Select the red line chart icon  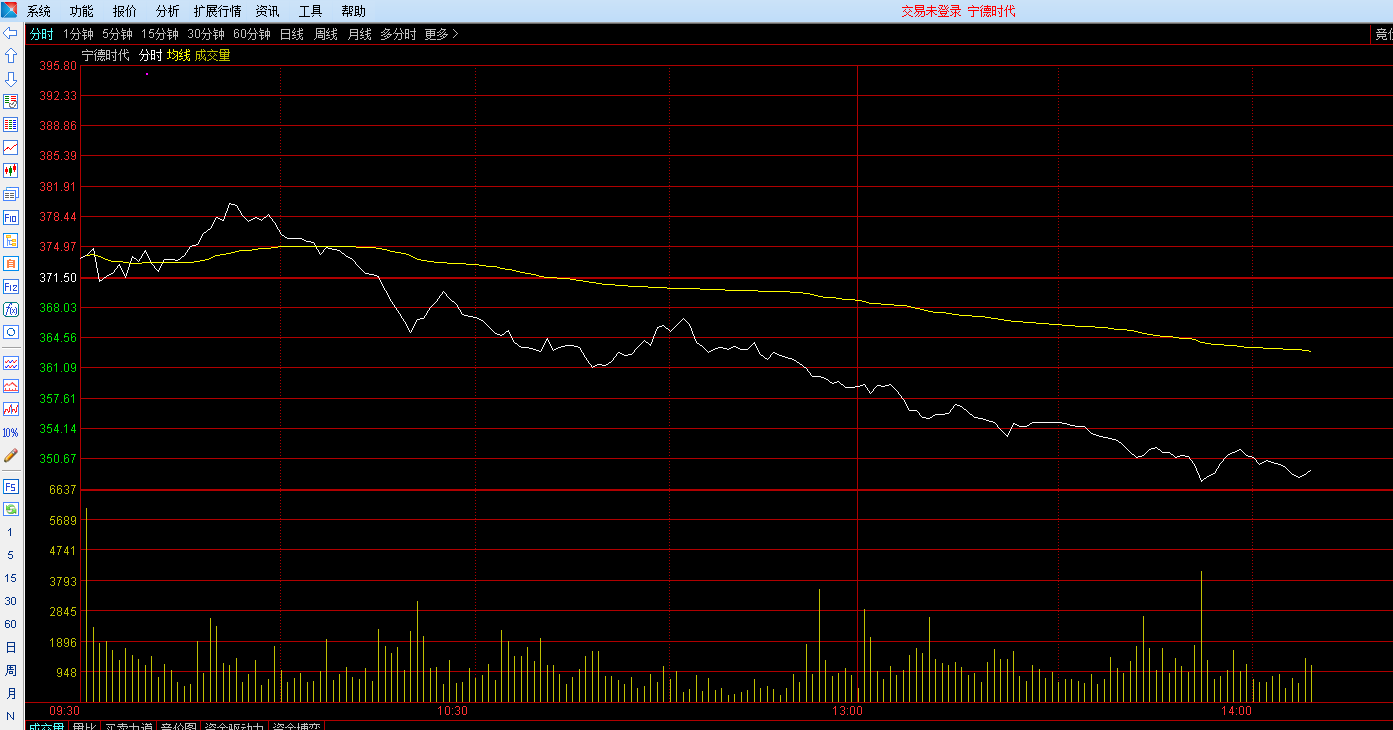coord(11,148)
